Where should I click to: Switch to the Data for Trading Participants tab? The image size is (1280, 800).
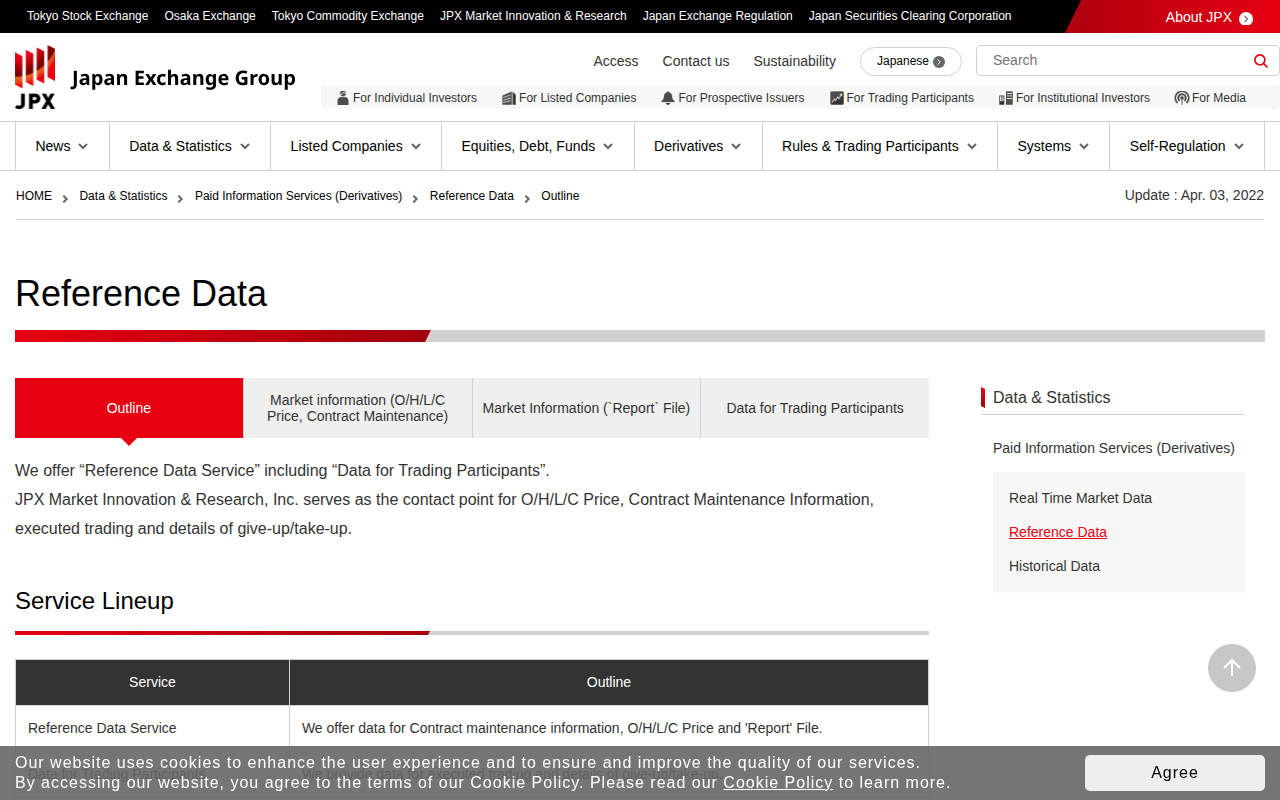click(x=814, y=408)
